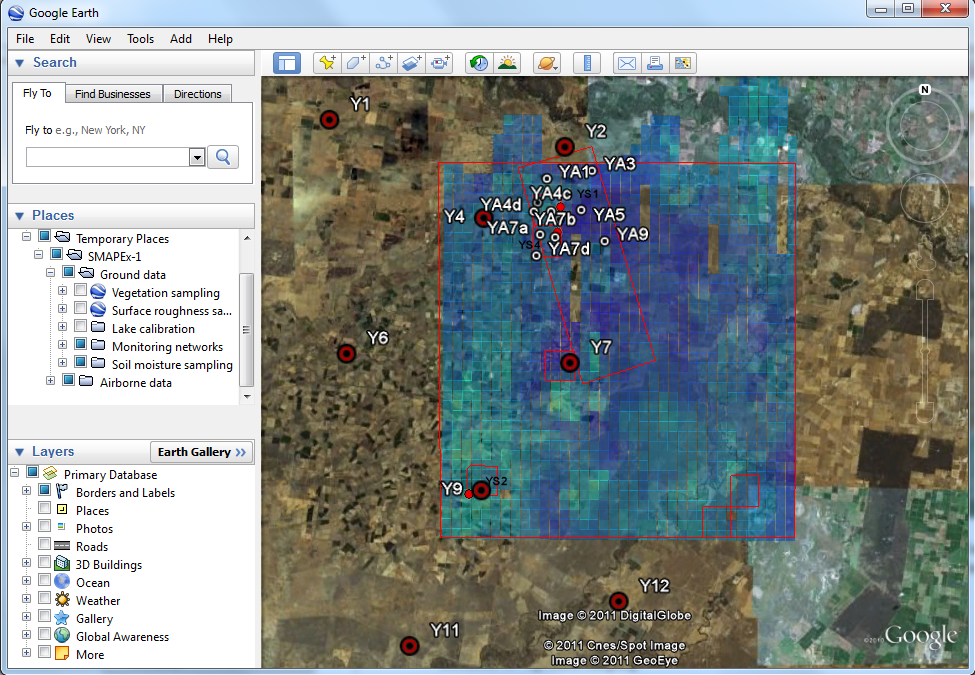Viewport: 975px width, 675px height.
Task: Open the Fly To history dropdown
Action: [197, 157]
